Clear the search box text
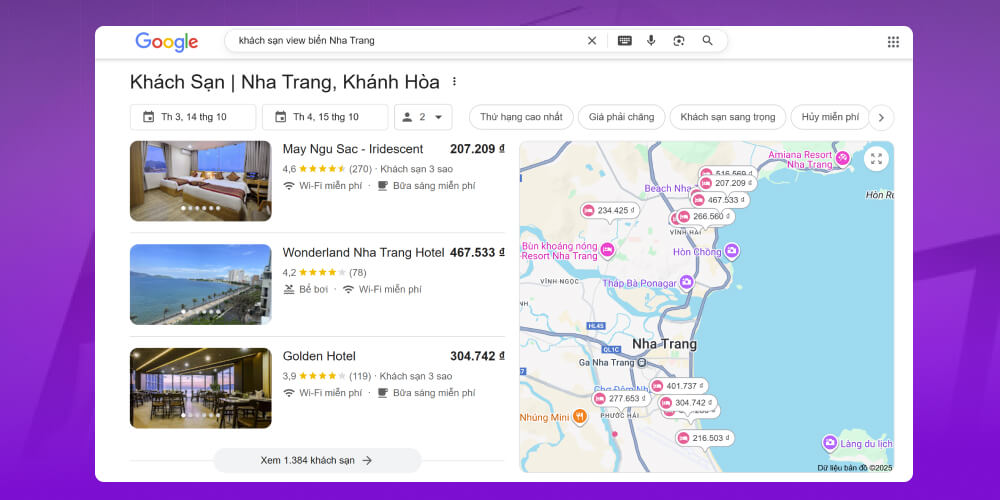Viewport: 1000px width, 500px height. [591, 41]
